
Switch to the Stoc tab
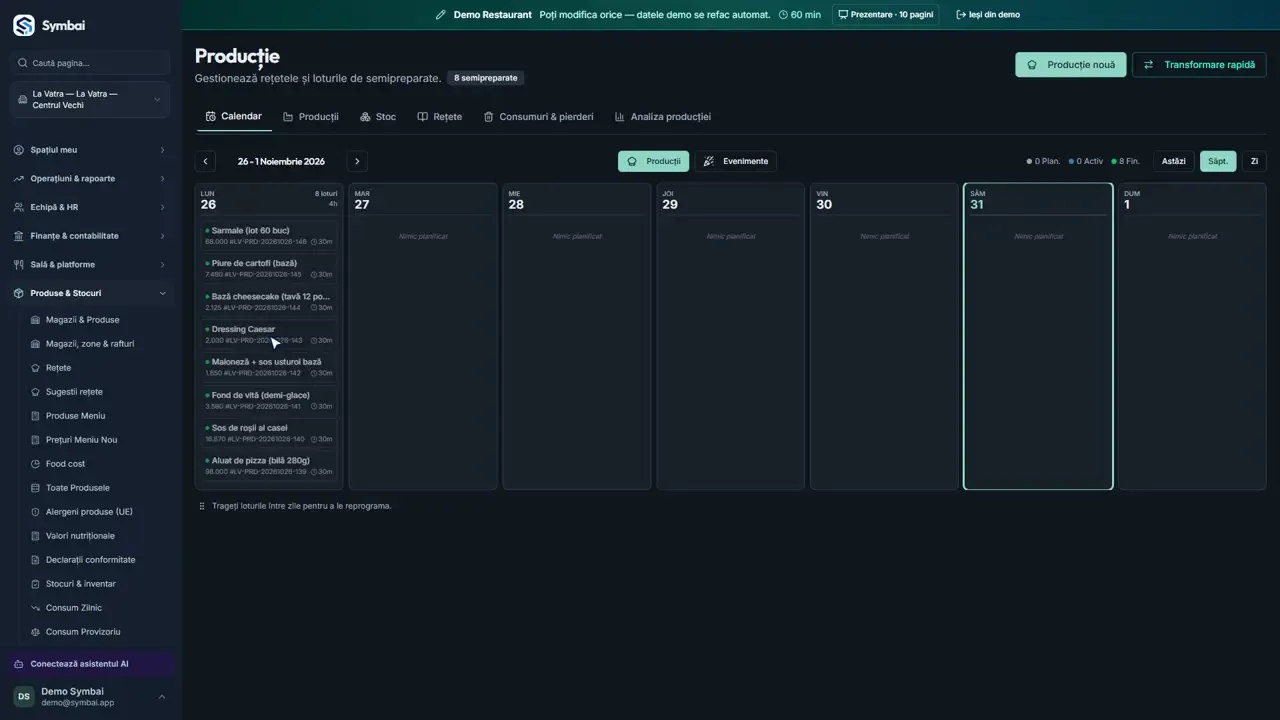[x=378, y=117]
